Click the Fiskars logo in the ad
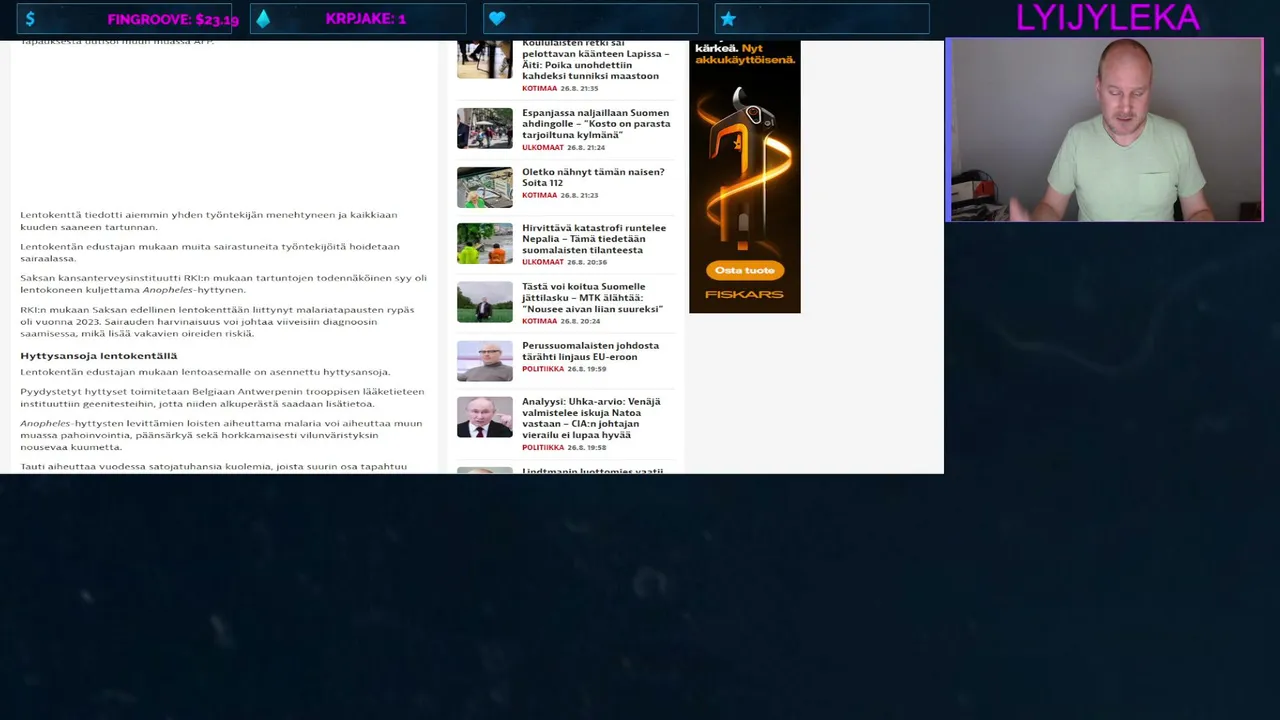This screenshot has height=720, width=1280. click(x=745, y=294)
